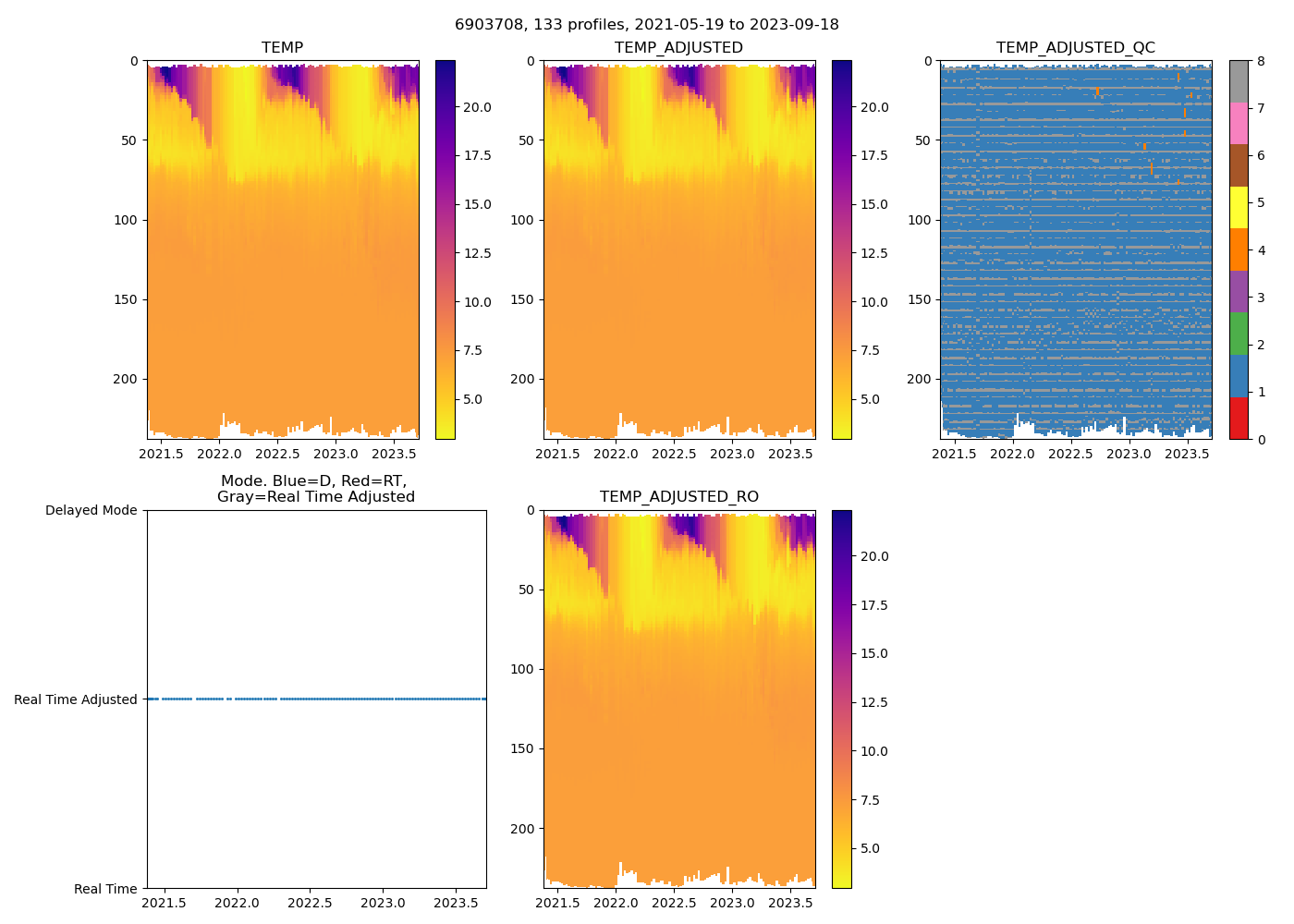This screenshot has height=924, width=1294.
Task: Click the gray top segment of QC colorbar
Action: (1239, 81)
